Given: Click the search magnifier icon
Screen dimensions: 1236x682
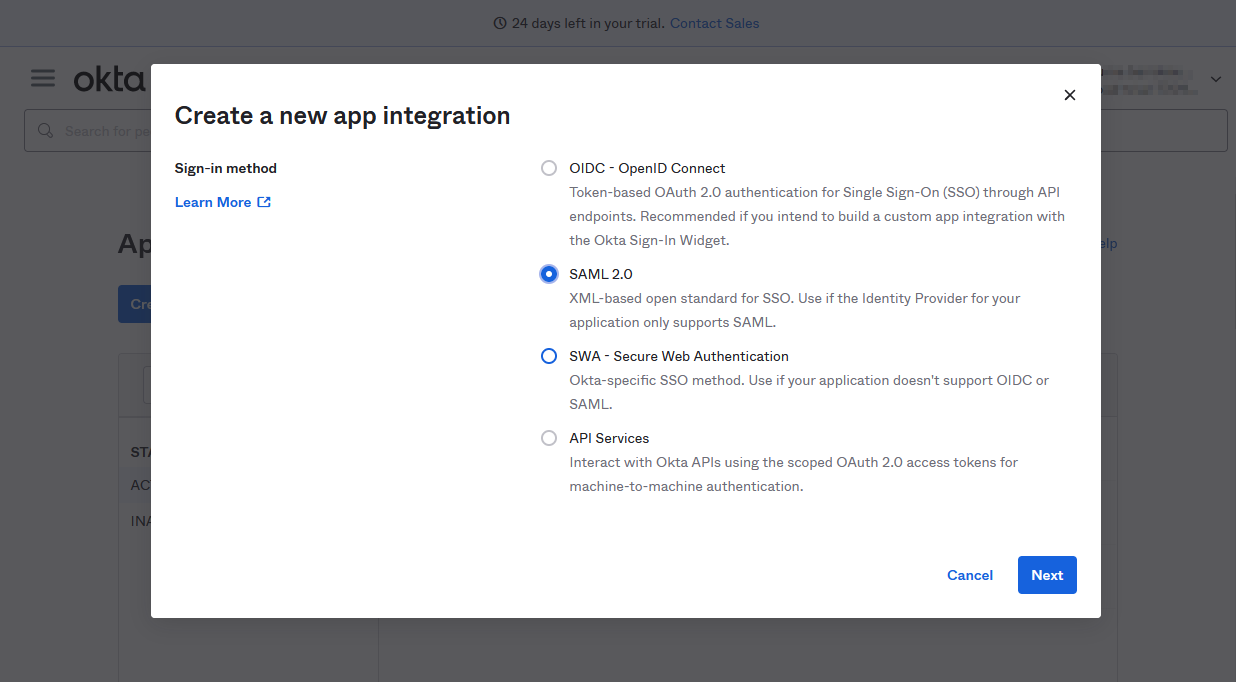Looking at the screenshot, I should click(x=45, y=130).
